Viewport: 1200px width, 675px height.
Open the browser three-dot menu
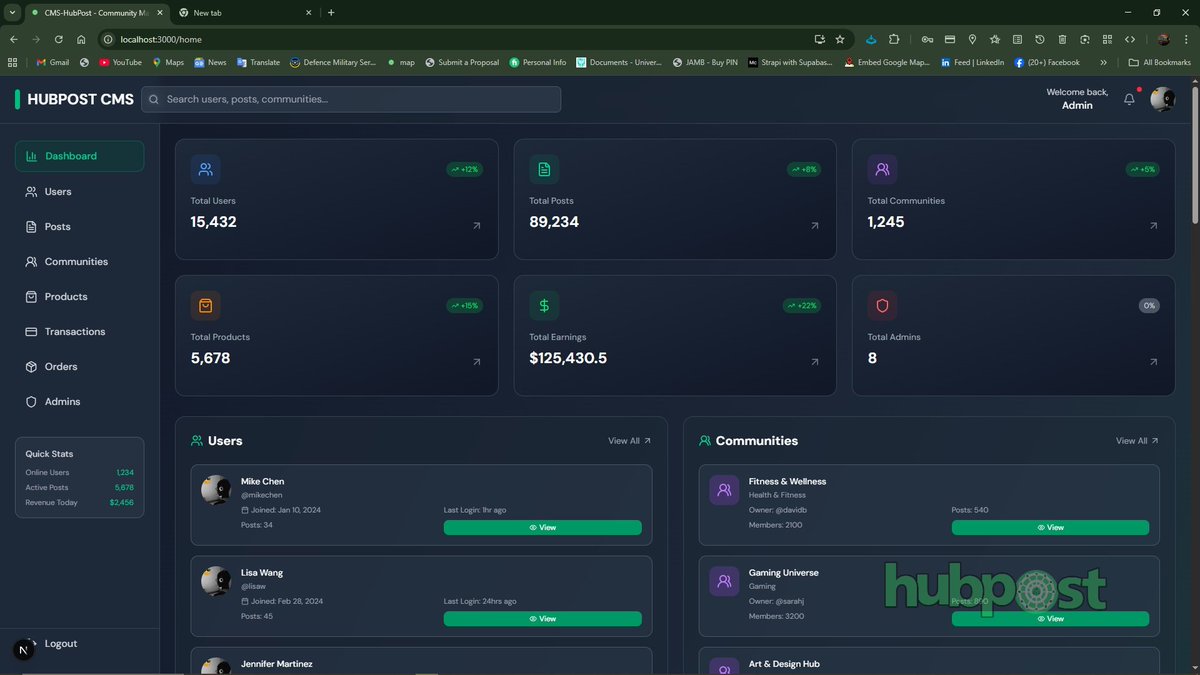tap(1186, 39)
